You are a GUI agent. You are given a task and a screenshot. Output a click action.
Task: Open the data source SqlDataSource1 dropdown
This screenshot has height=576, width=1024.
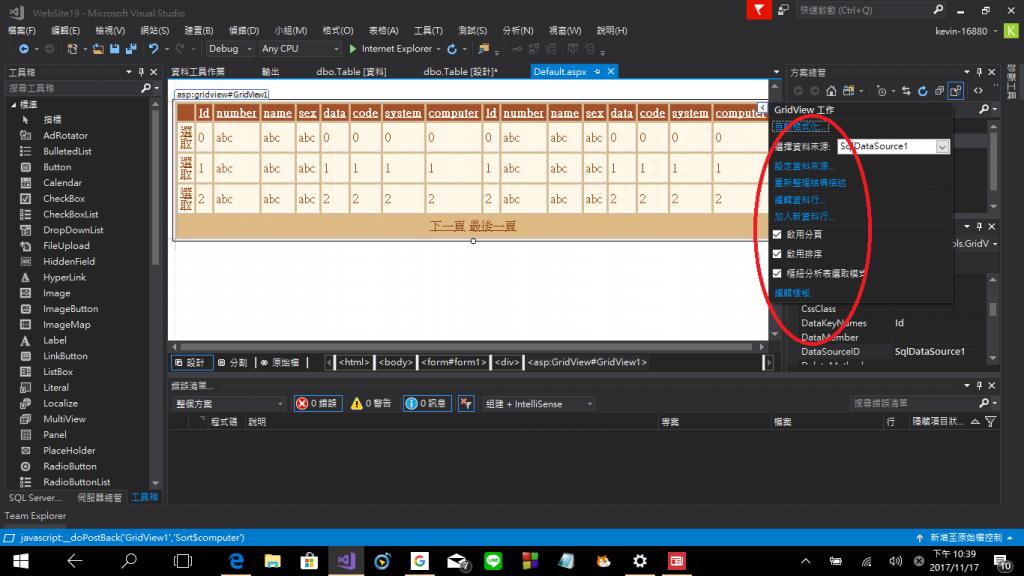[942, 147]
